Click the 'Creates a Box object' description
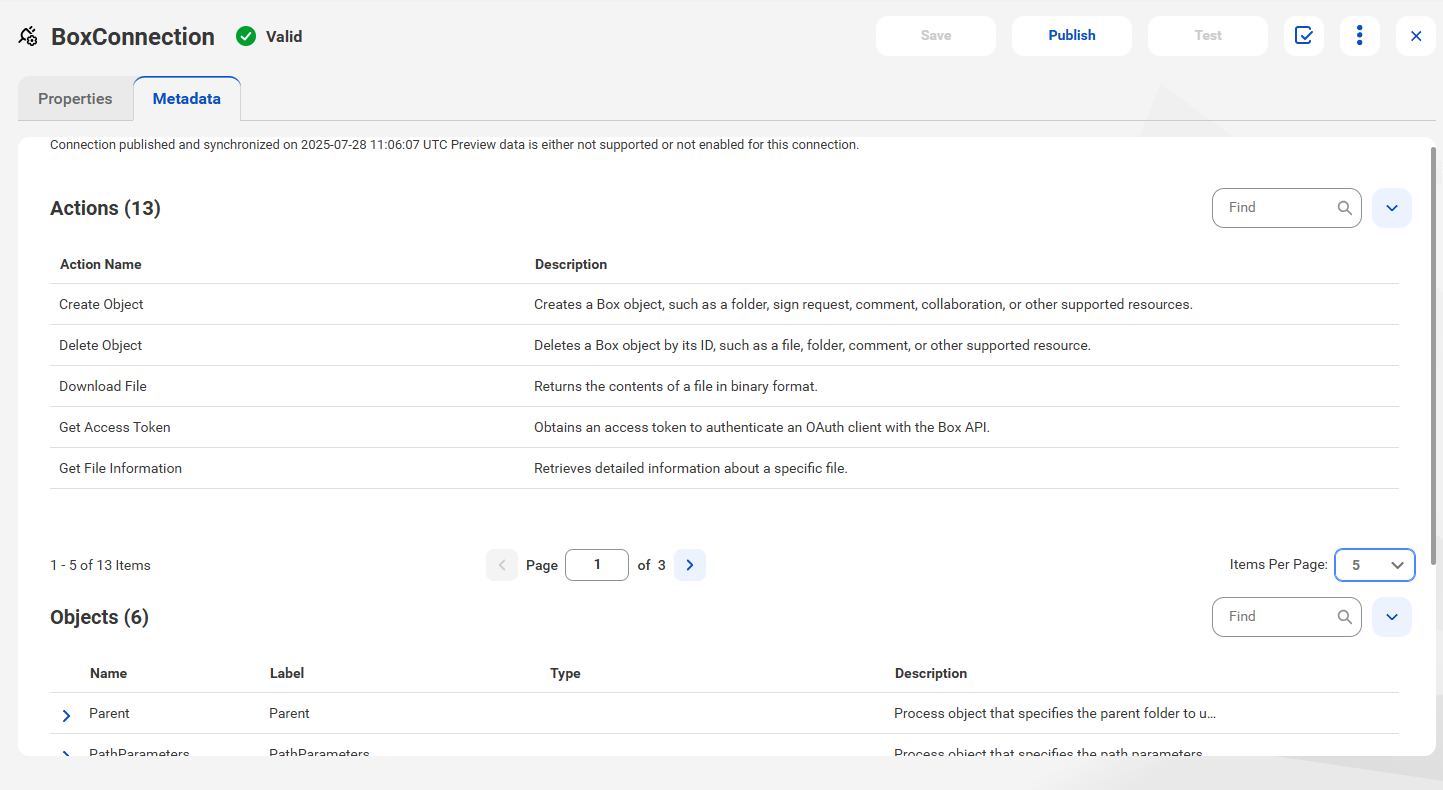The image size is (1443, 790). tap(863, 304)
